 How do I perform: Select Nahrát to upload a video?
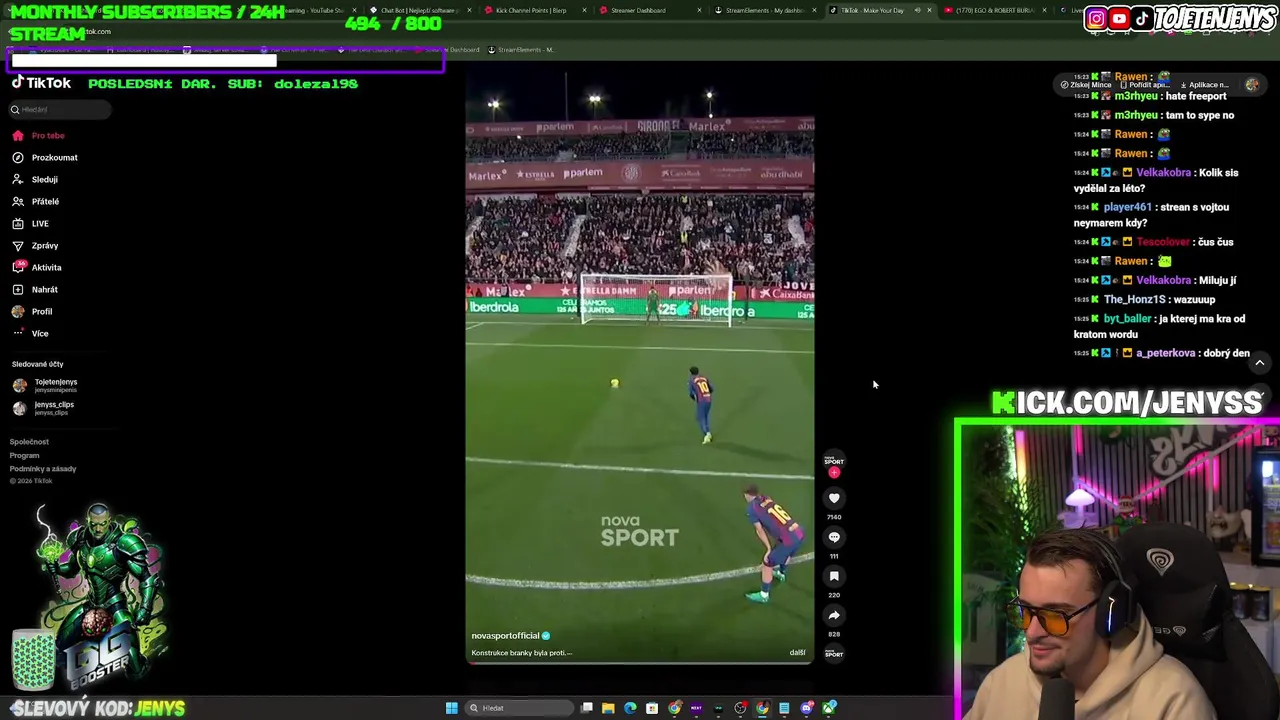pos(35,289)
